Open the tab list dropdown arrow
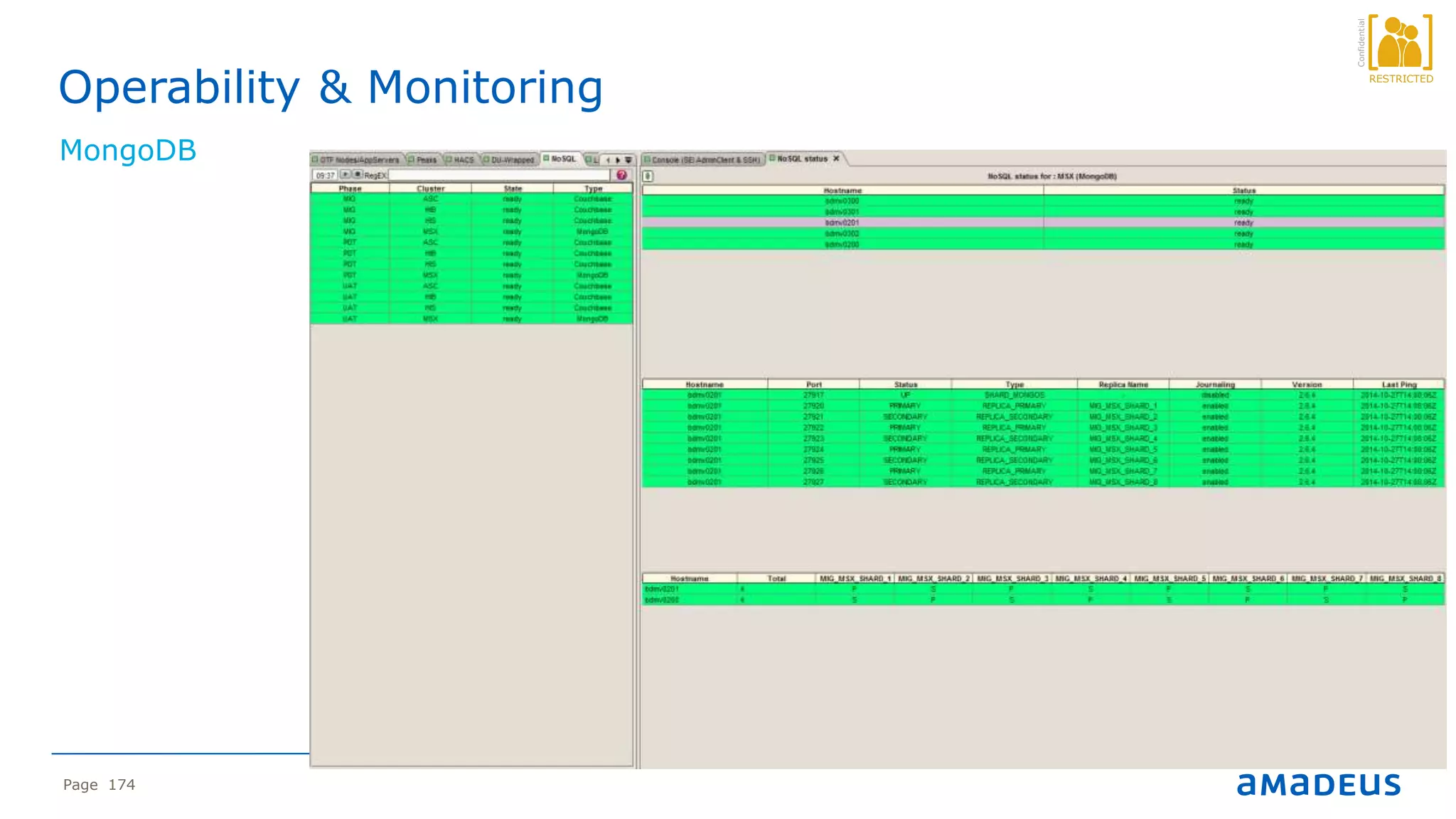 (628, 160)
